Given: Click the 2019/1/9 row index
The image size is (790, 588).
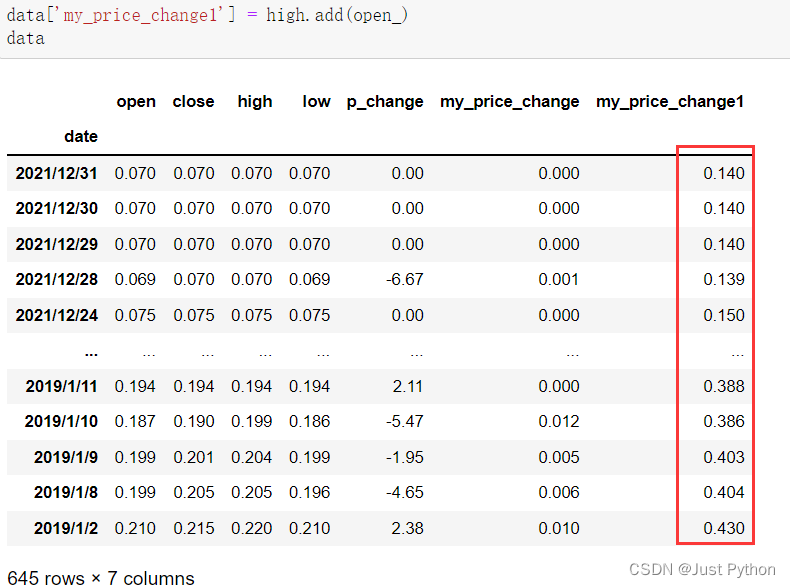Looking at the screenshot, I should (x=66, y=458).
